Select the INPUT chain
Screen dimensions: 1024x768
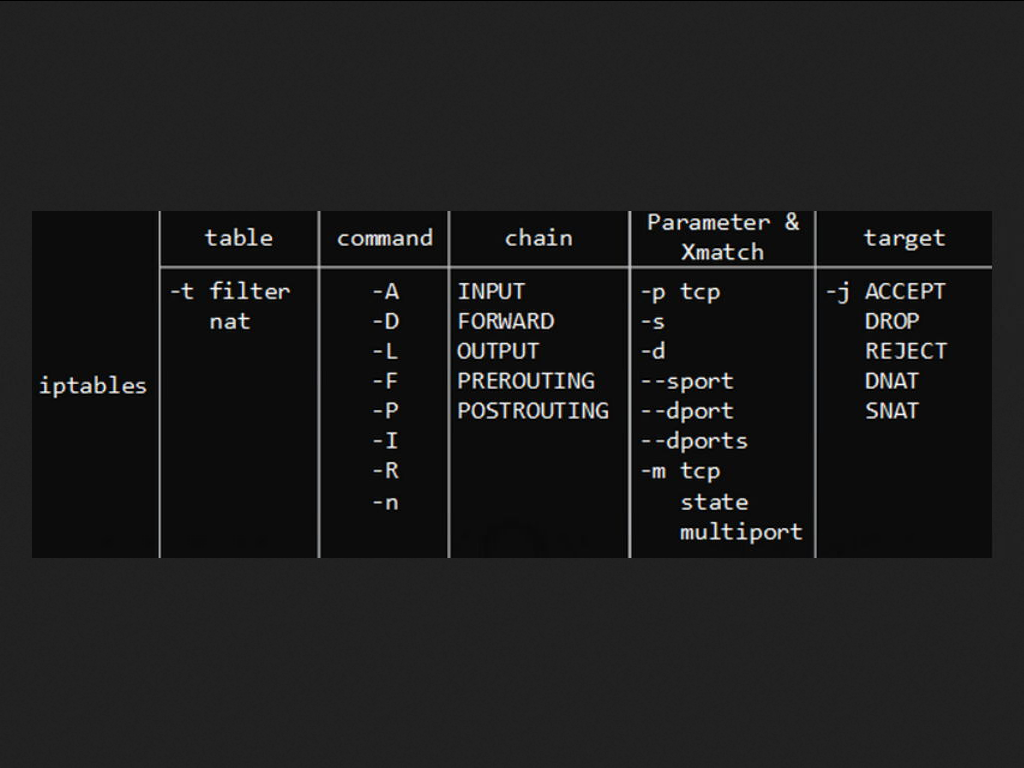(491, 291)
